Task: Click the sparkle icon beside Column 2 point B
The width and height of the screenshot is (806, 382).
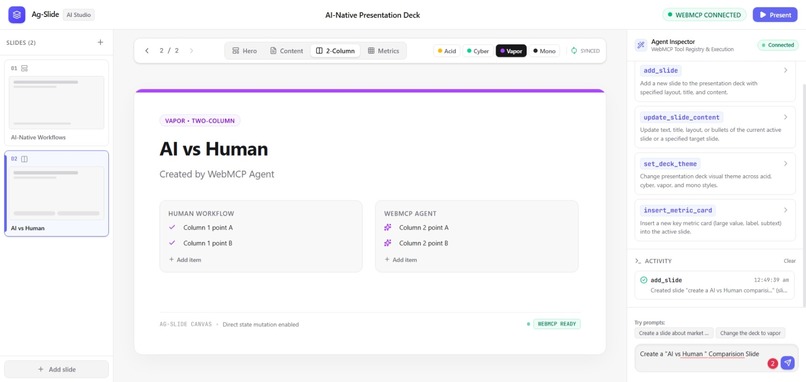Action: pyautogui.click(x=388, y=243)
